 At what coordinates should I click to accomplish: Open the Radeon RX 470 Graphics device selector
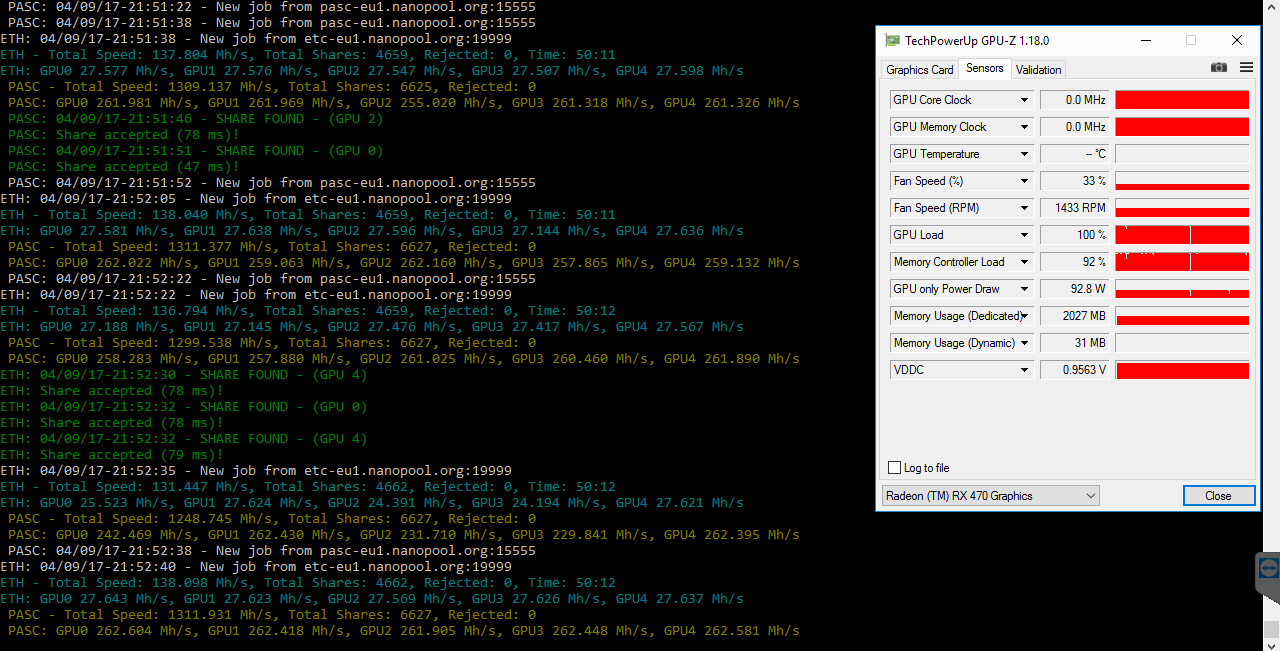(x=990, y=496)
